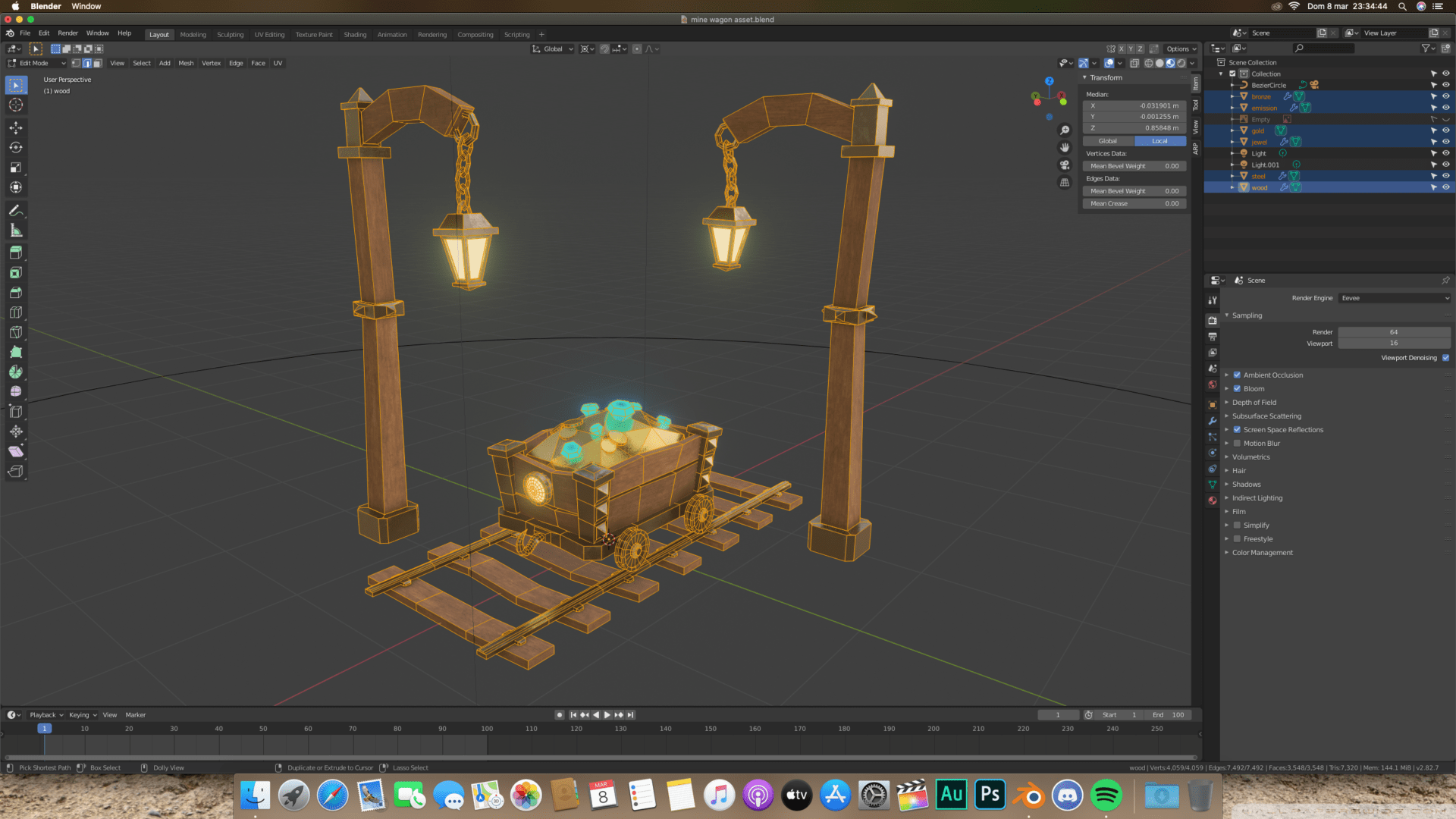This screenshot has width=1456, height=819.
Task: Activate the Rotate tool
Action: pos(16,148)
